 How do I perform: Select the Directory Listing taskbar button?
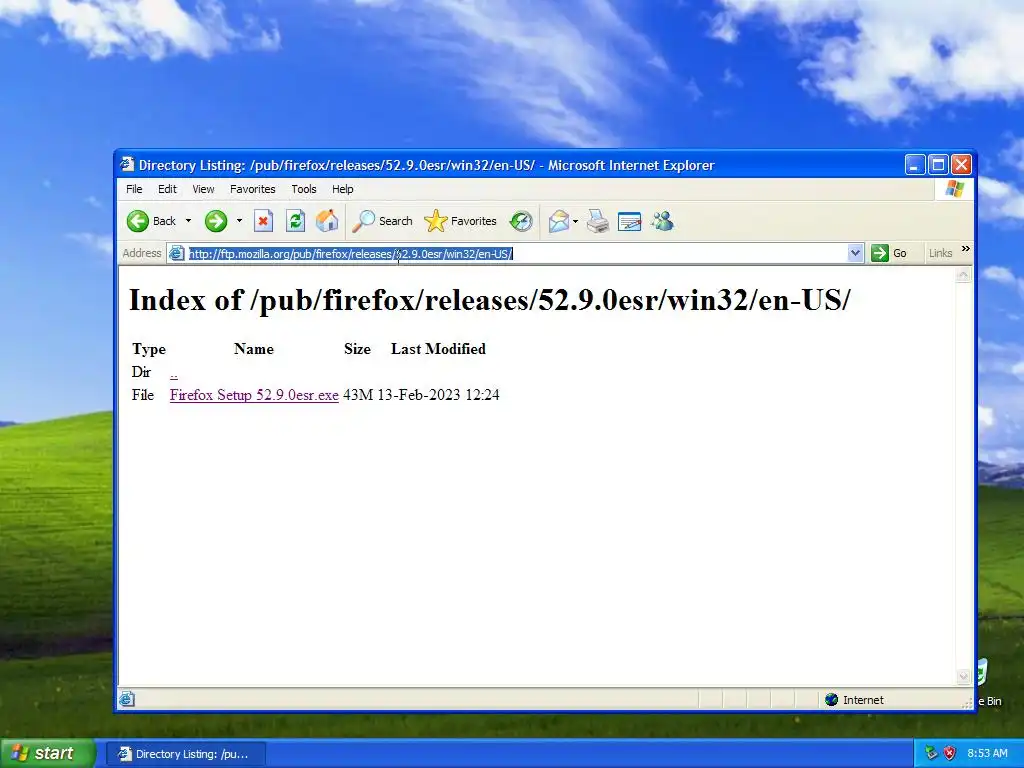point(185,754)
